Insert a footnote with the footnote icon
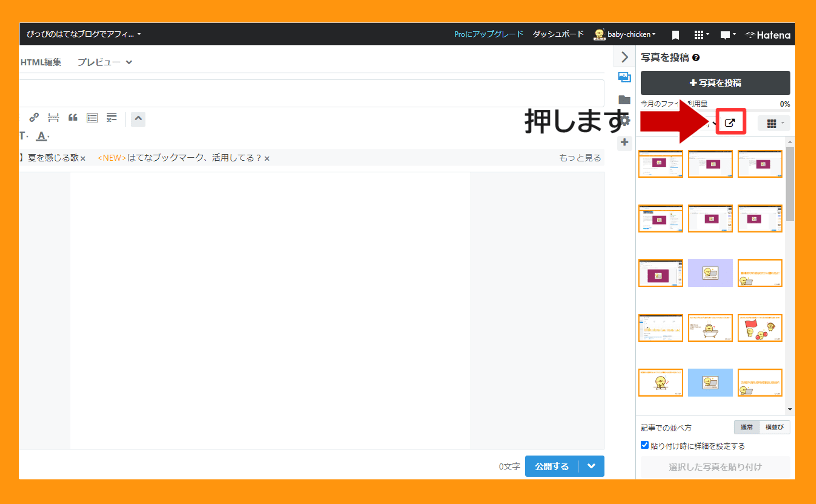816x504 pixels. coord(111,118)
